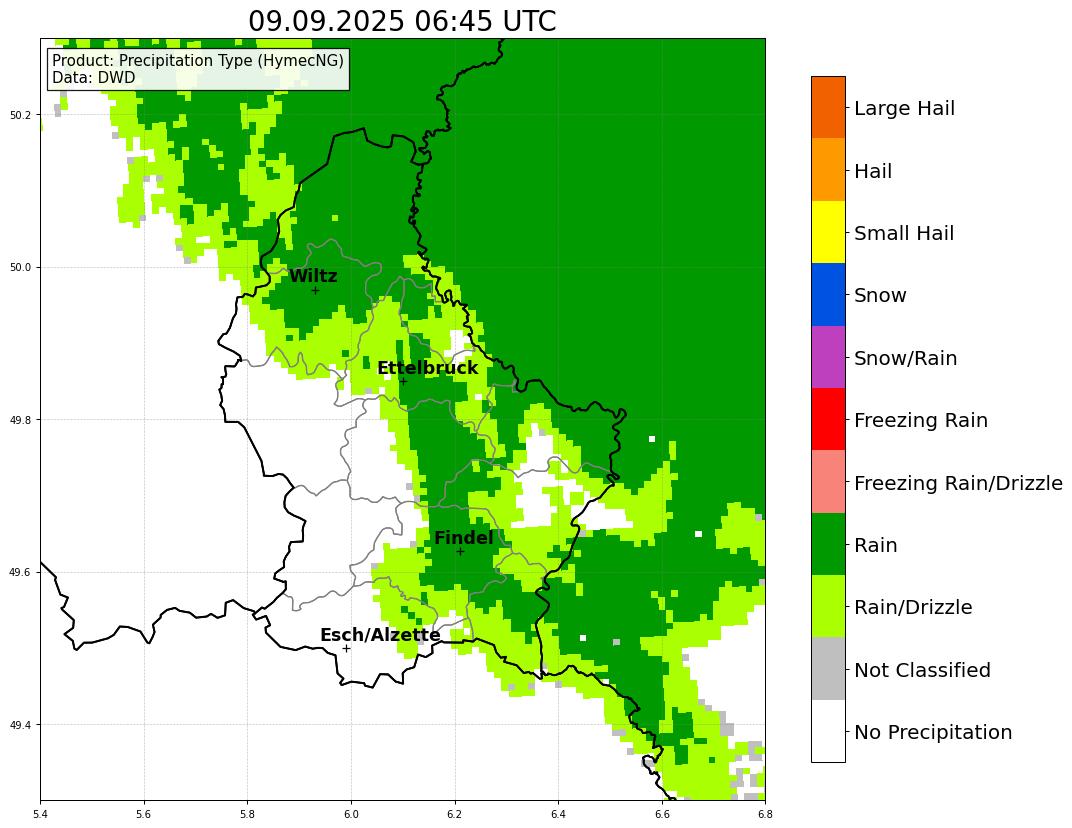The height and width of the screenshot is (828, 1072).
Task: Click the Freezing Rain/Drizzle pink swatch
Action: coord(828,481)
